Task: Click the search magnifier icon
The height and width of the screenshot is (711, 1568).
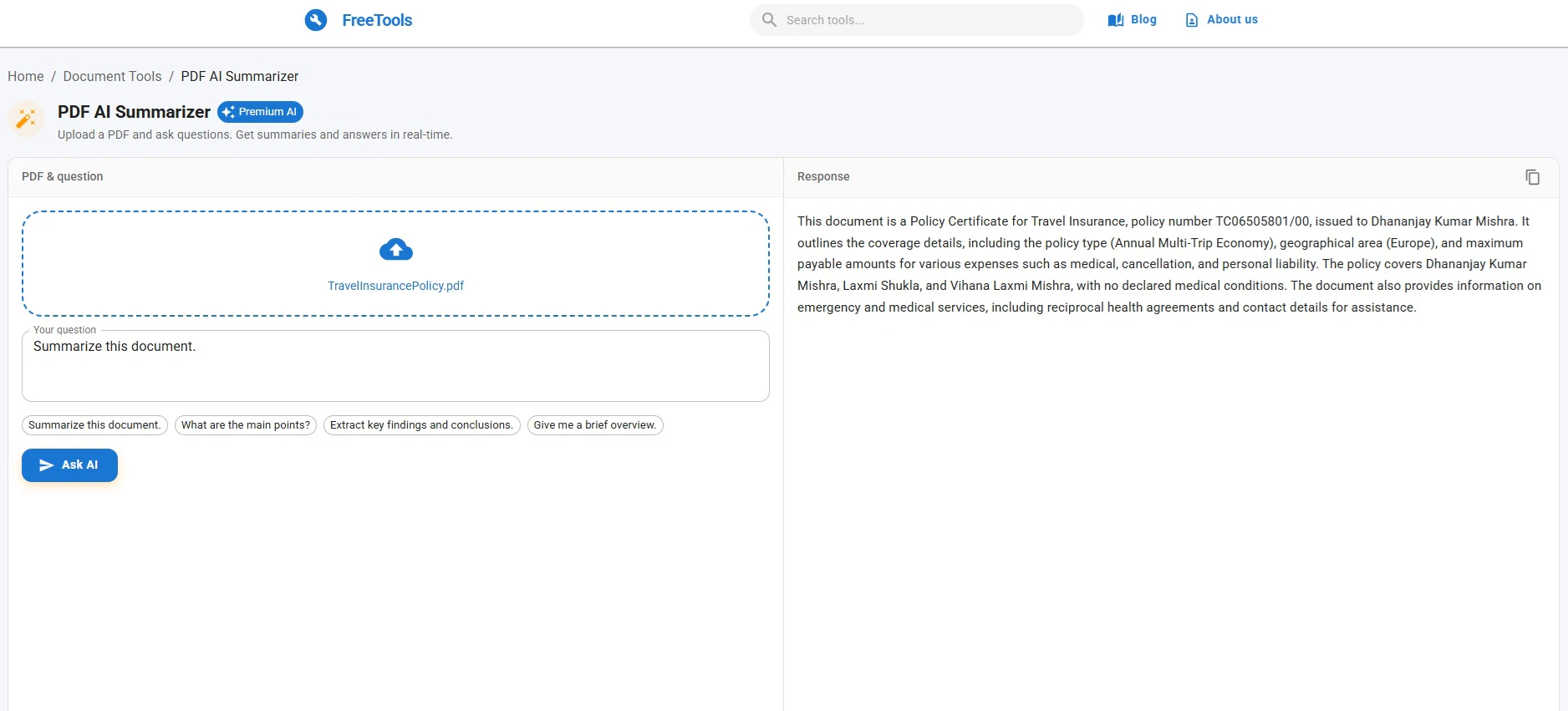Action: (769, 20)
